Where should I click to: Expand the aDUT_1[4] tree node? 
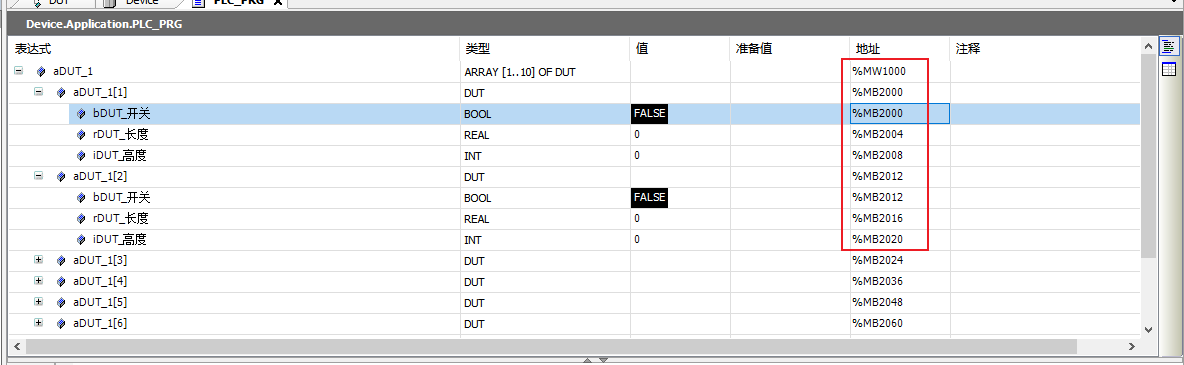click(39, 281)
